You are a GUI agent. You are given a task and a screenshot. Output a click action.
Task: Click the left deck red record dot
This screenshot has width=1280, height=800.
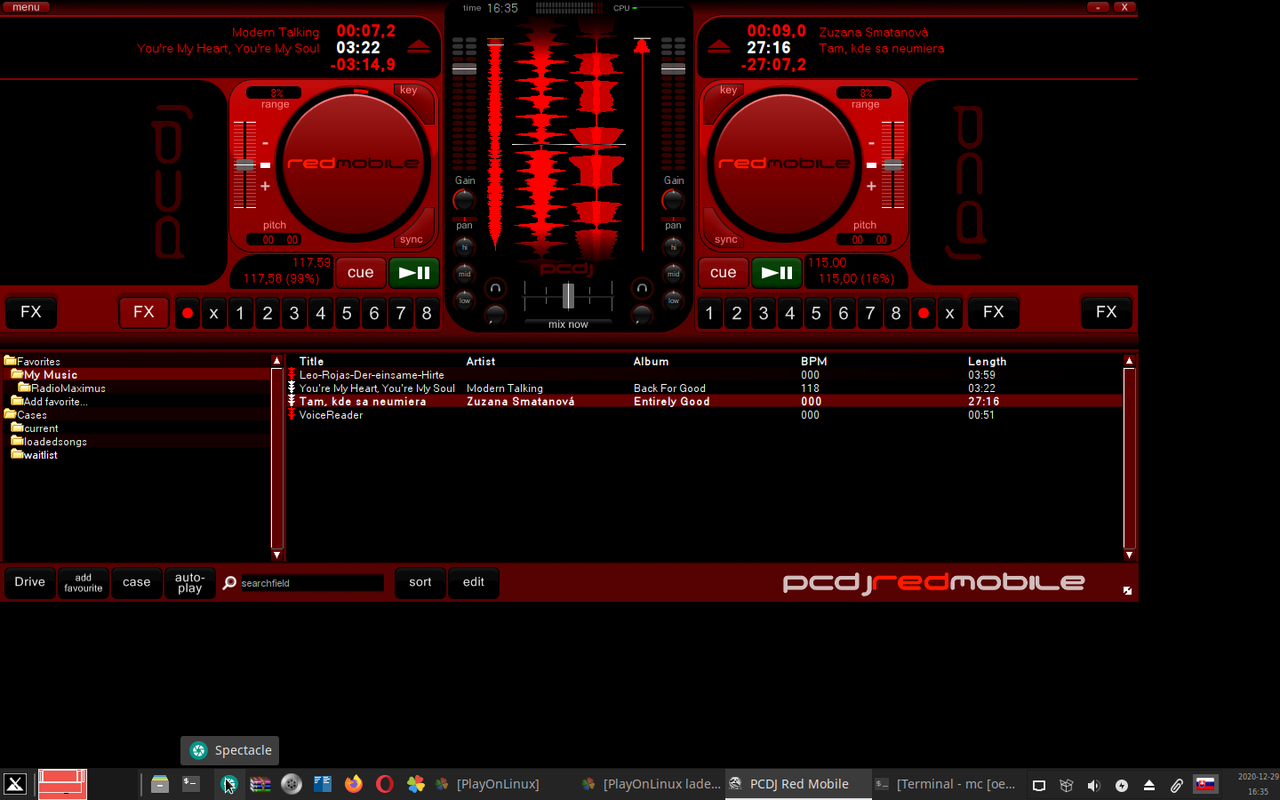187,314
